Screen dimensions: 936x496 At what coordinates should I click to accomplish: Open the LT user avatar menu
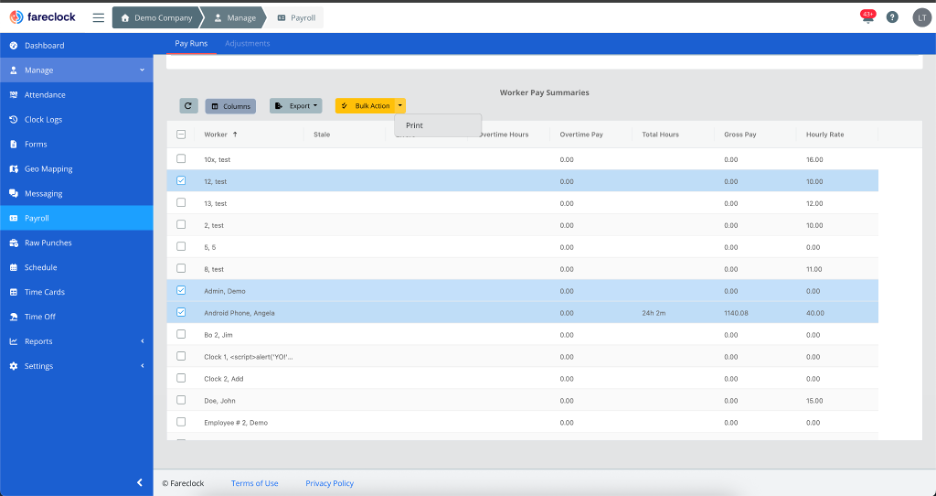click(922, 18)
